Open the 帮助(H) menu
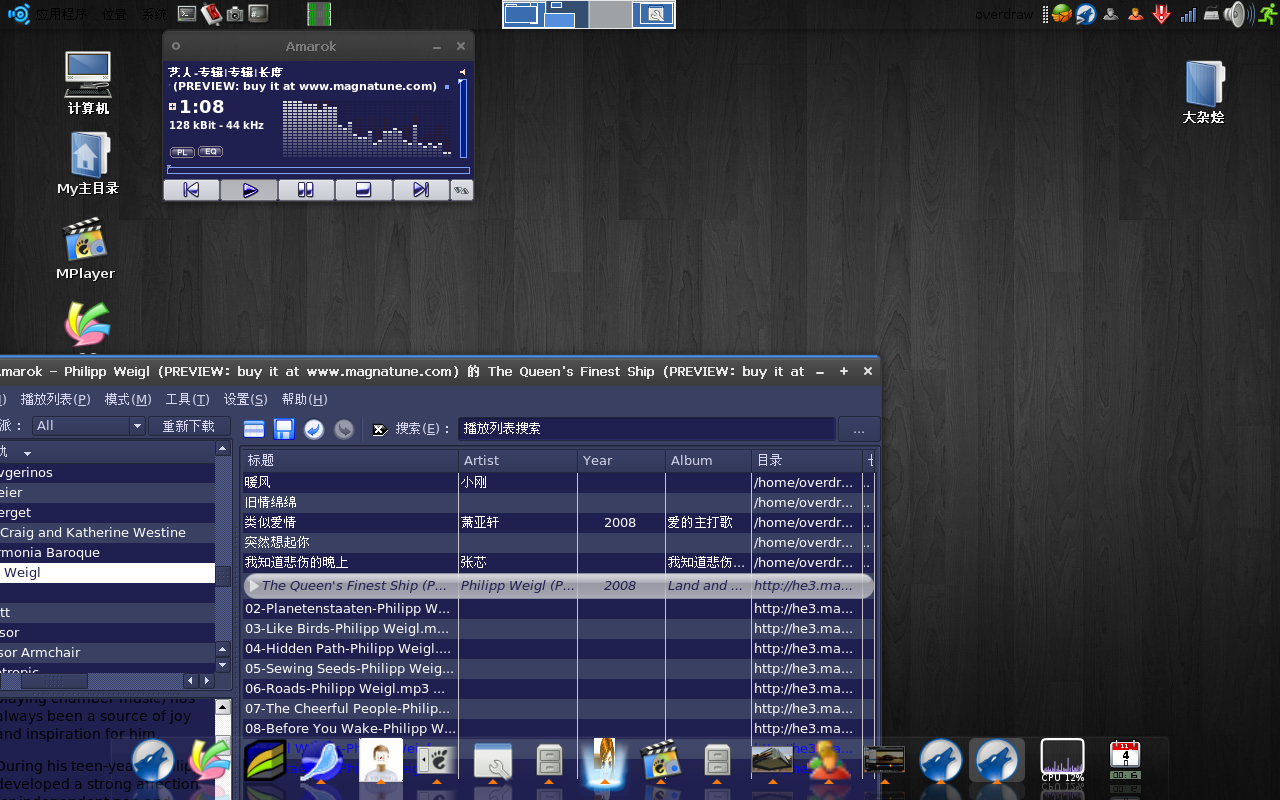Viewport: 1280px width, 800px height. 304,399
